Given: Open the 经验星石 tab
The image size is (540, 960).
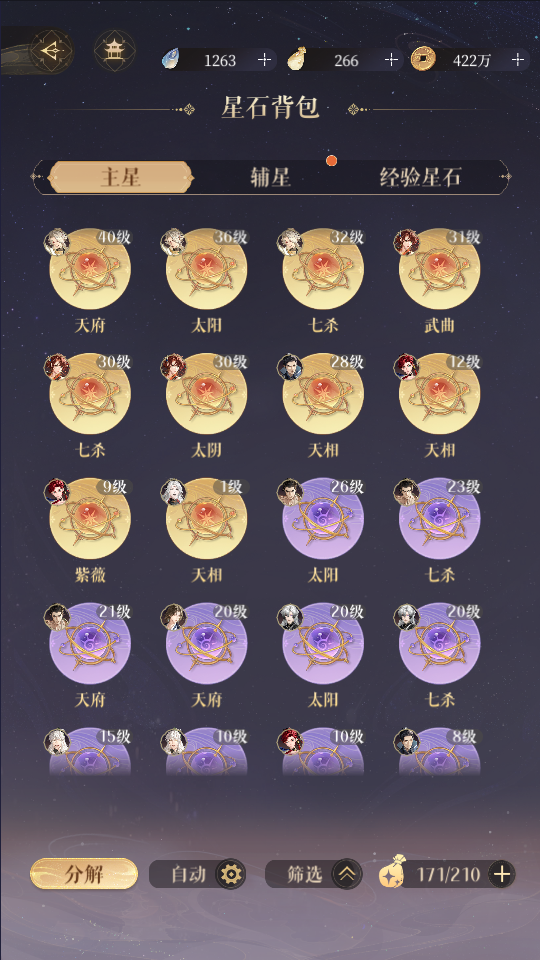Looking at the screenshot, I should tap(420, 178).
